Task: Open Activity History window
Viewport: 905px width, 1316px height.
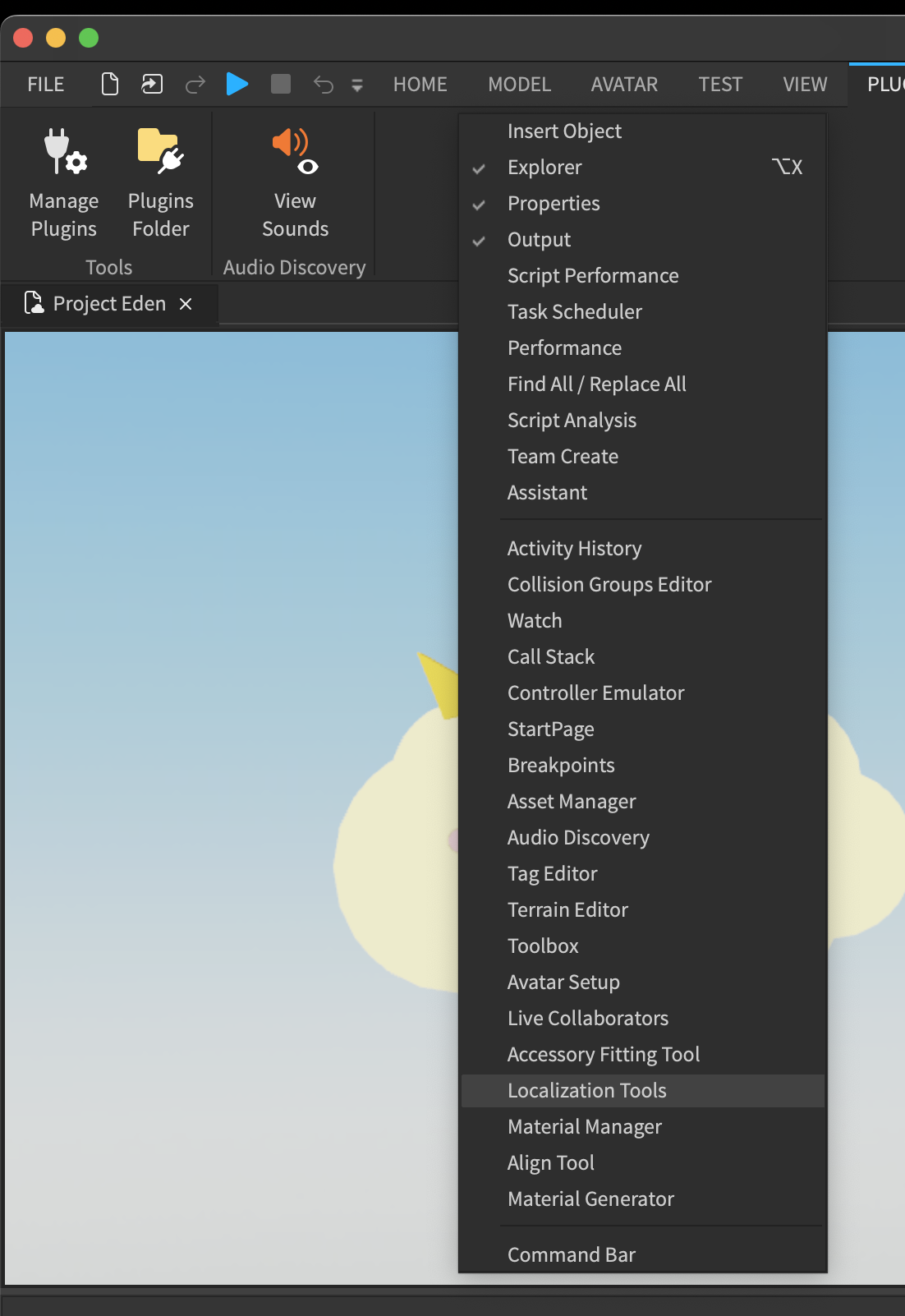Action: [x=643, y=549]
